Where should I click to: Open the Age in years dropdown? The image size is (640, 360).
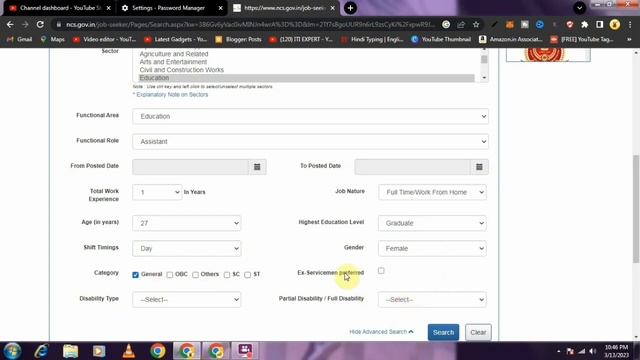click(x=187, y=223)
